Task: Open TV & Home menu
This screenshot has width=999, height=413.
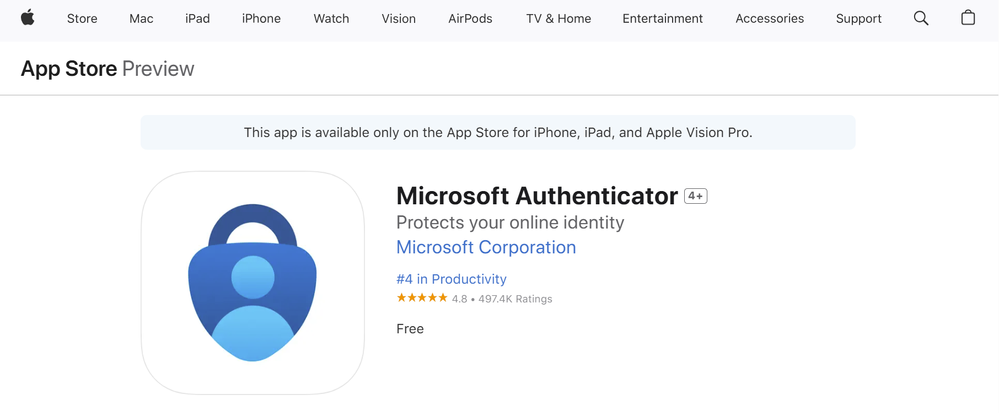Action: click(x=559, y=18)
